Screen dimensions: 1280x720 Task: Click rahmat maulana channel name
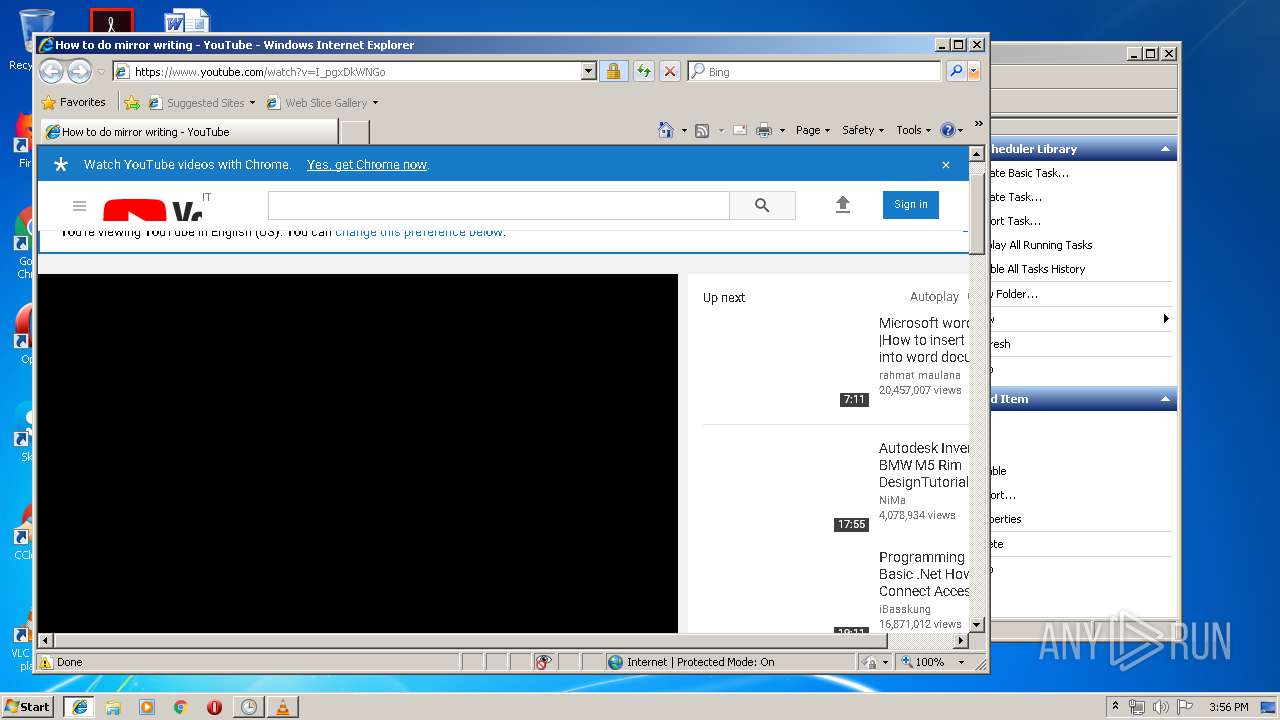[919, 375]
